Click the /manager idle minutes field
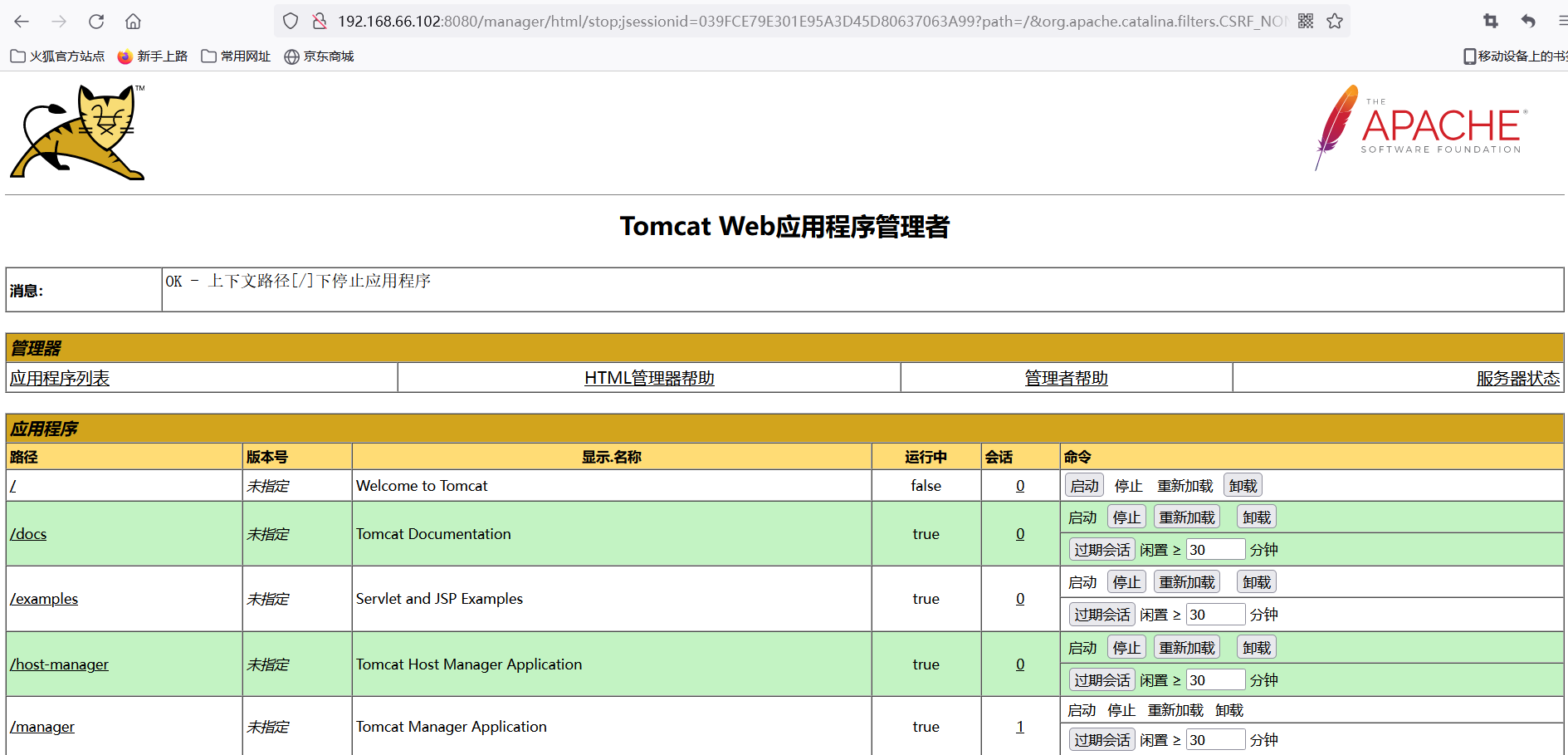Screen dimensions: 1568x755 pos(1215,740)
